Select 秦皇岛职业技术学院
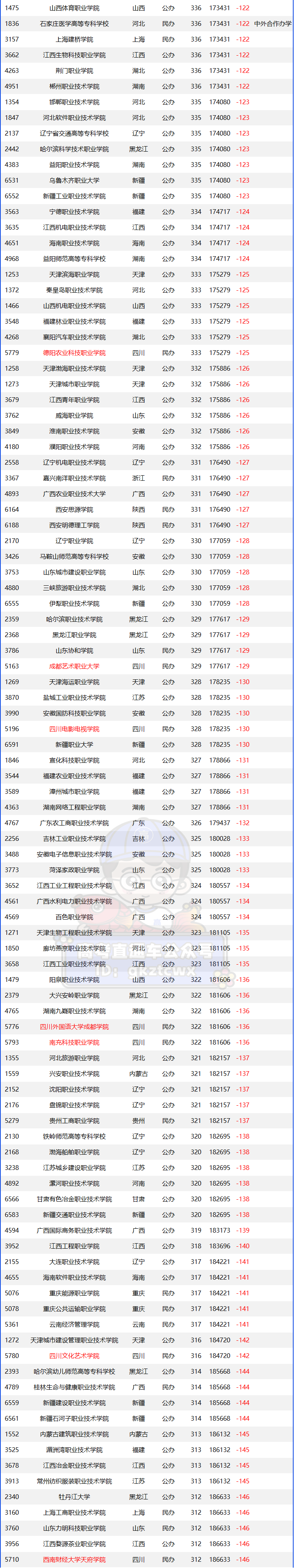 [x=74, y=290]
